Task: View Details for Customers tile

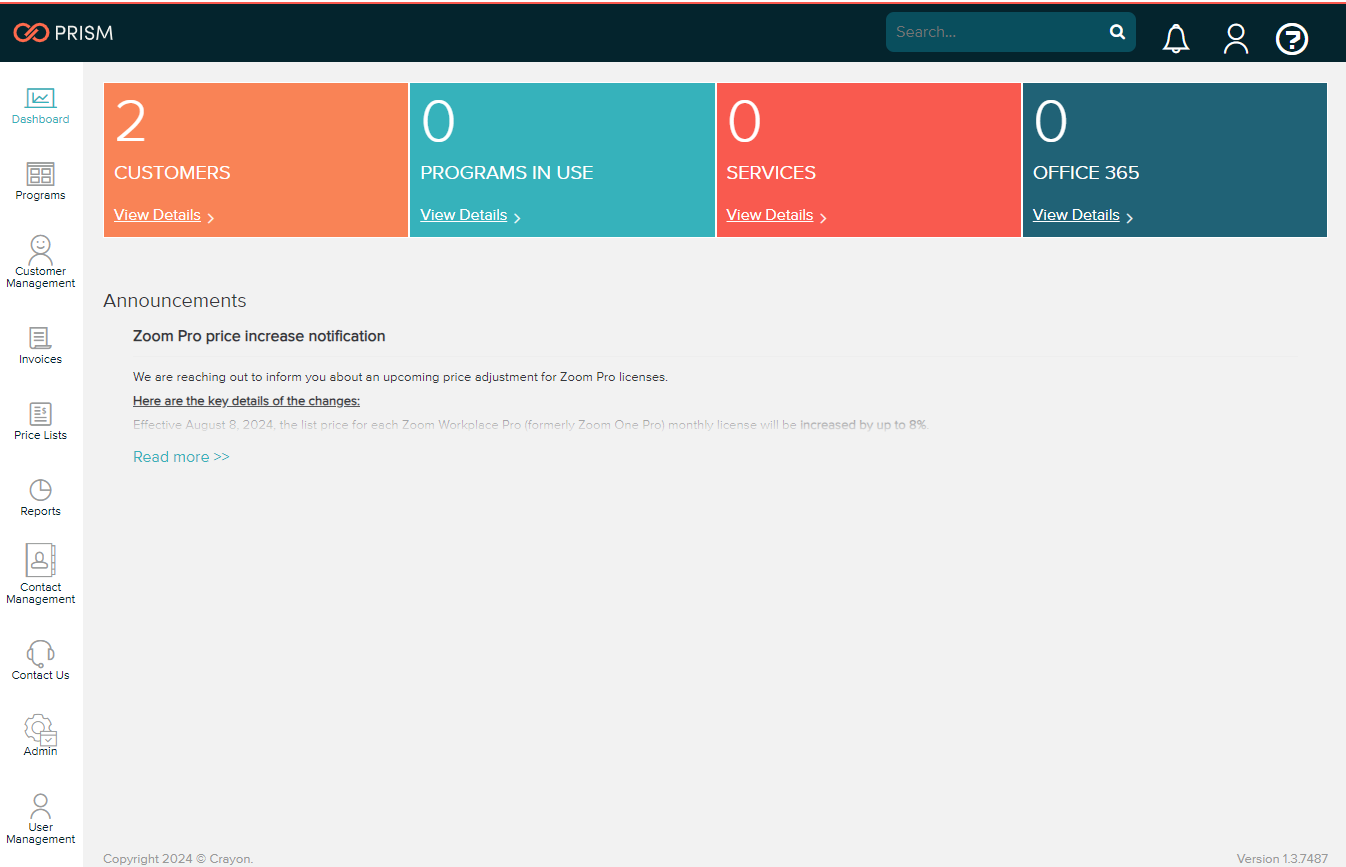Action: [158, 215]
